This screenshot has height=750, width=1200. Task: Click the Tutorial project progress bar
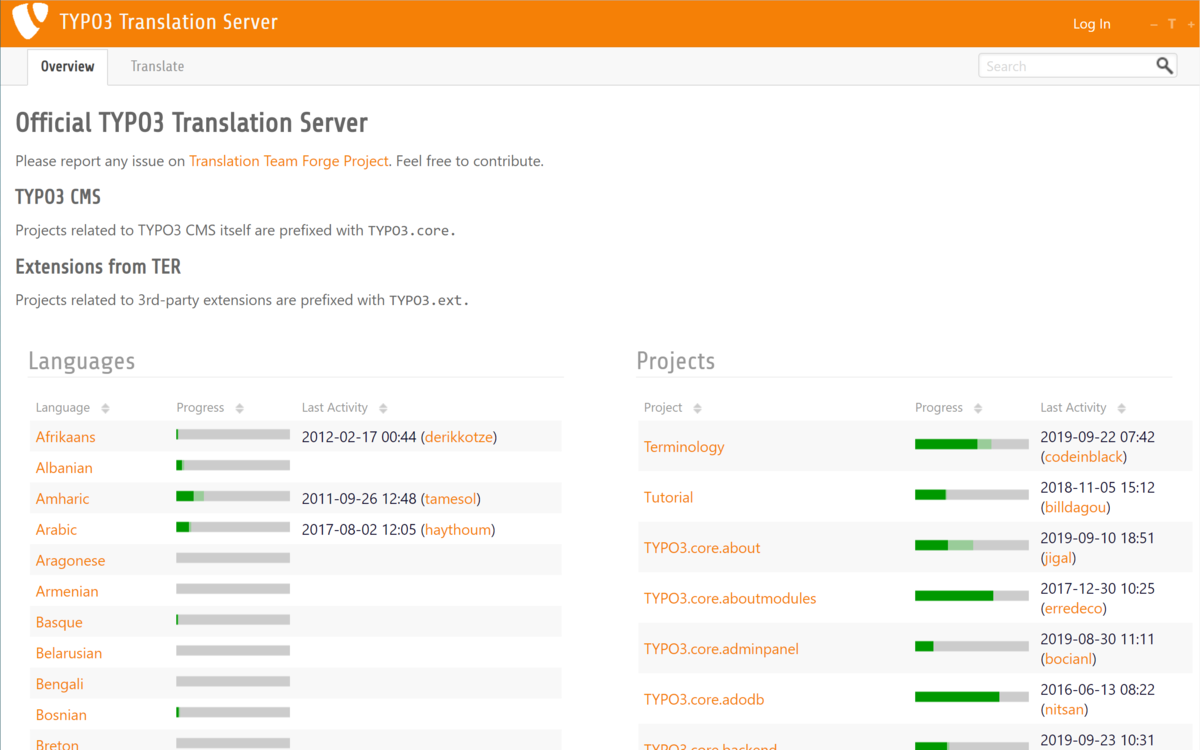(x=972, y=495)
